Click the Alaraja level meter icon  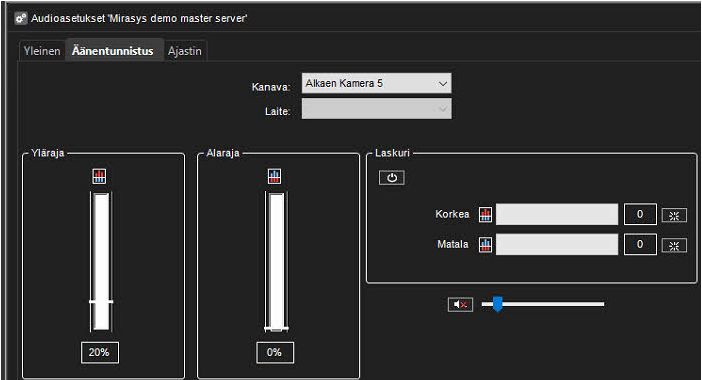pos(274,176)
